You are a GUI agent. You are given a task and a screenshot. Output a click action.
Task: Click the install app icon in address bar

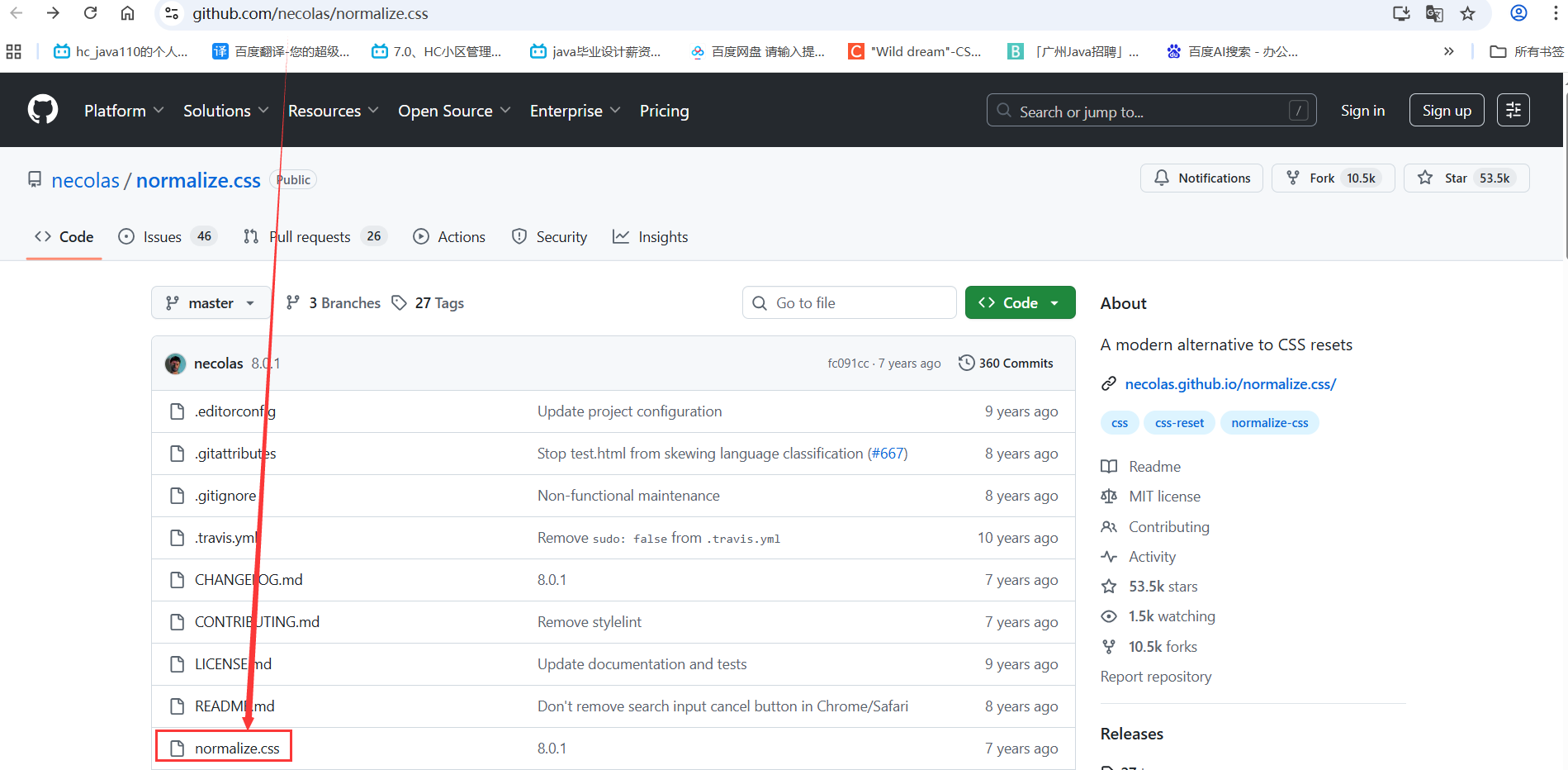1401,13
